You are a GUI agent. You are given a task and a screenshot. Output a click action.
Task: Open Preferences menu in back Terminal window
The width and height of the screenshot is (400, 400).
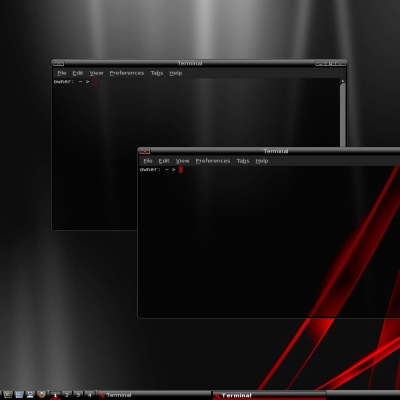tap(127, 73)
